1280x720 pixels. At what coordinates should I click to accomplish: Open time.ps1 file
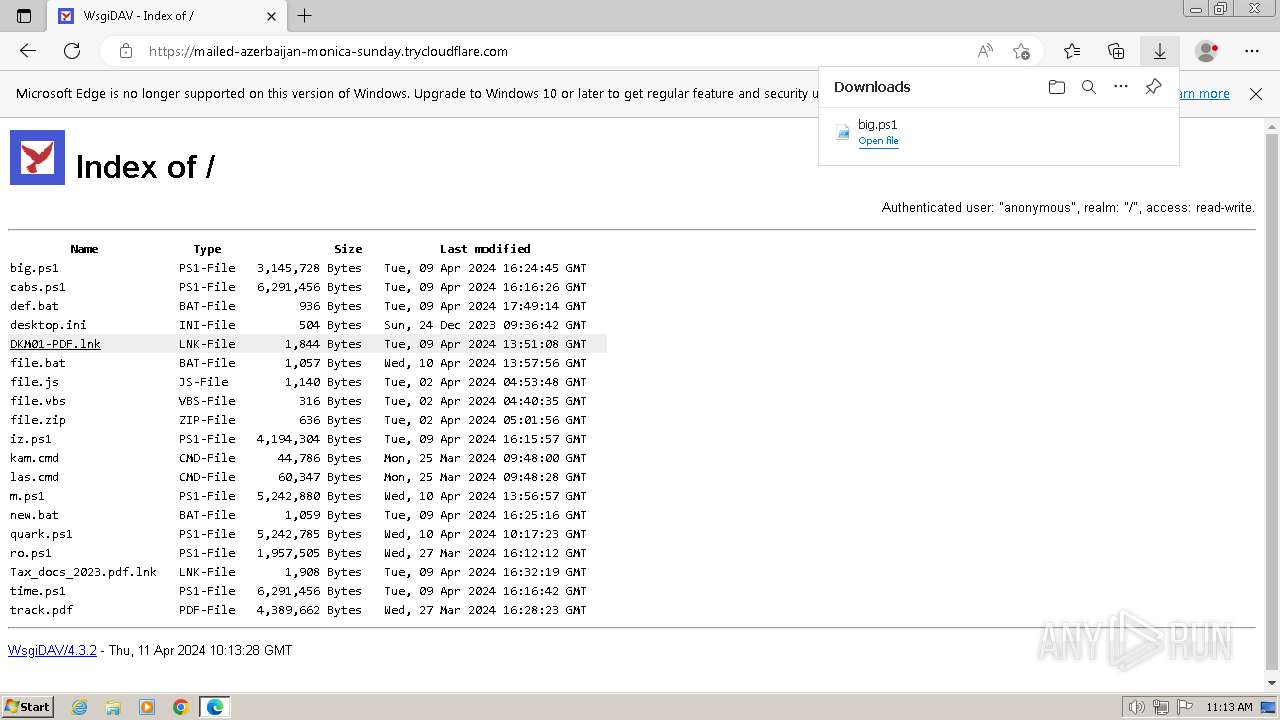coord(38,591)
